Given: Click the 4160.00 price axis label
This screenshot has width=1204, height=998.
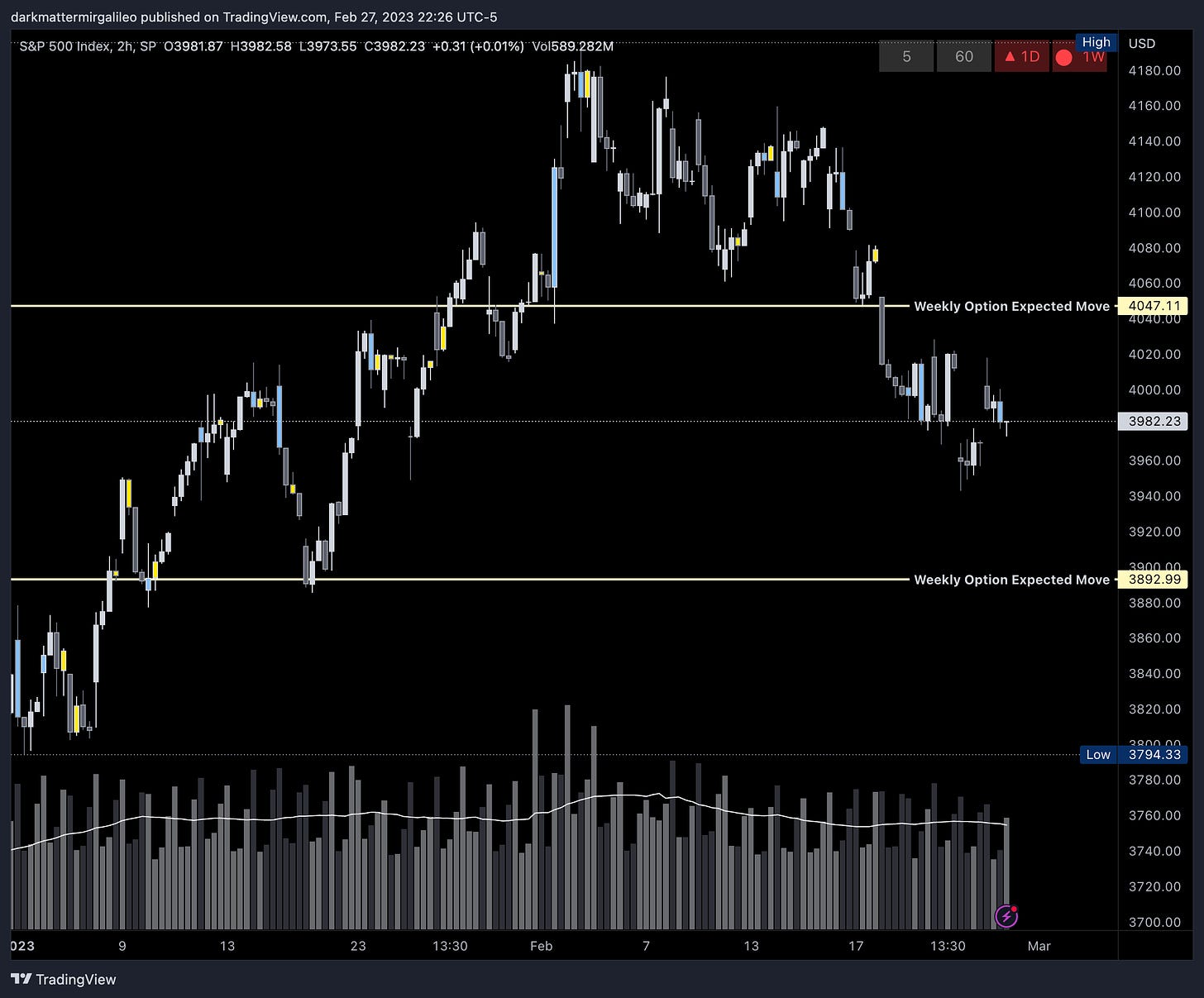Looking at the screenshot, I should pyautogui.click(x=1154, y=105).
